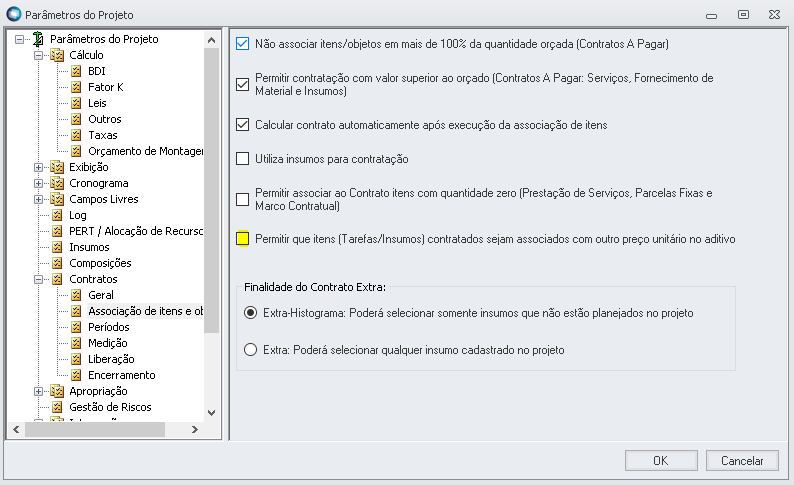
Task: Click the BDI item icon
Action: coord(76,71)
